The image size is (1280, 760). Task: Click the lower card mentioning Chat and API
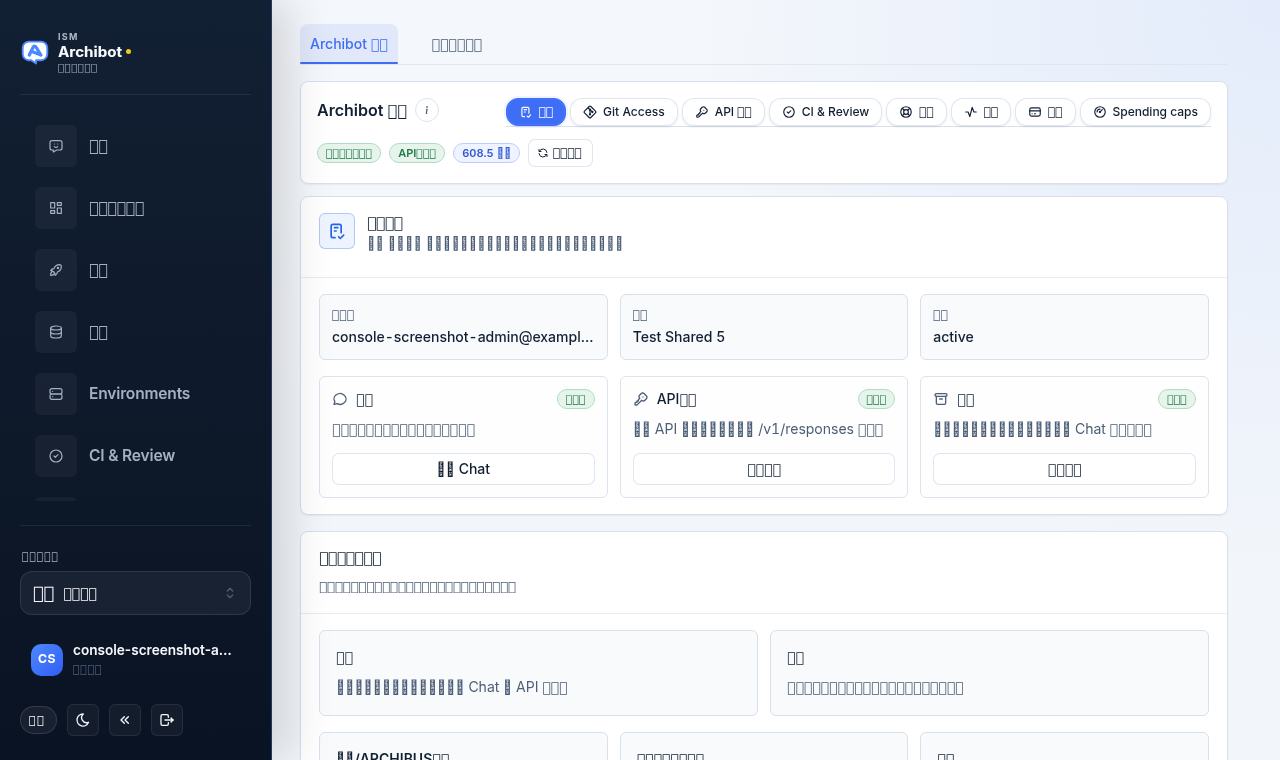pos(538,673)
